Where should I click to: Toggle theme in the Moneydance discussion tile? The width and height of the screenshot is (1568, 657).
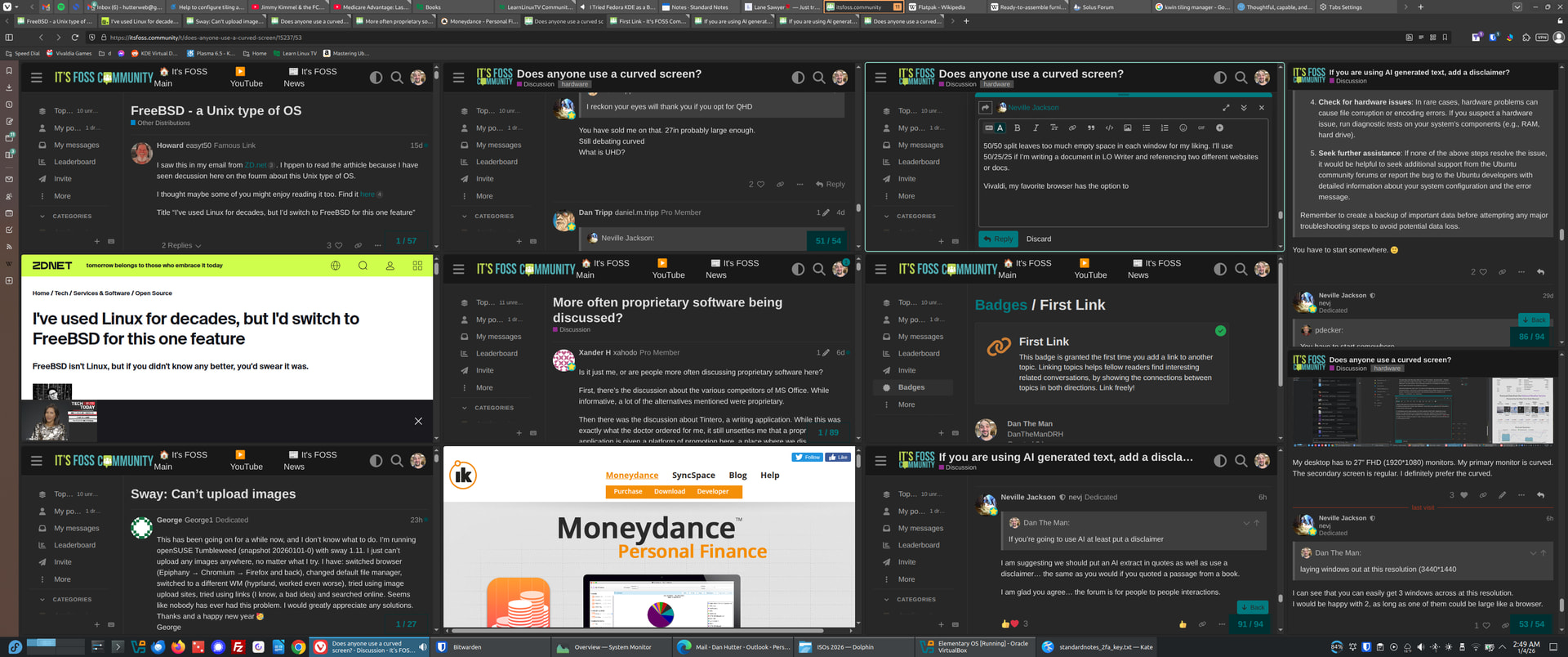[798, 270]
